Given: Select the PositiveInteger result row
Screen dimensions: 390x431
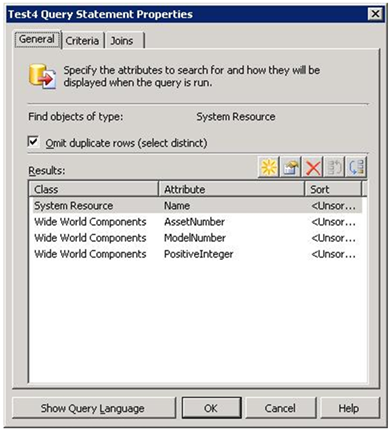Looking at the screenshot, I should click(x=197, y=254).
